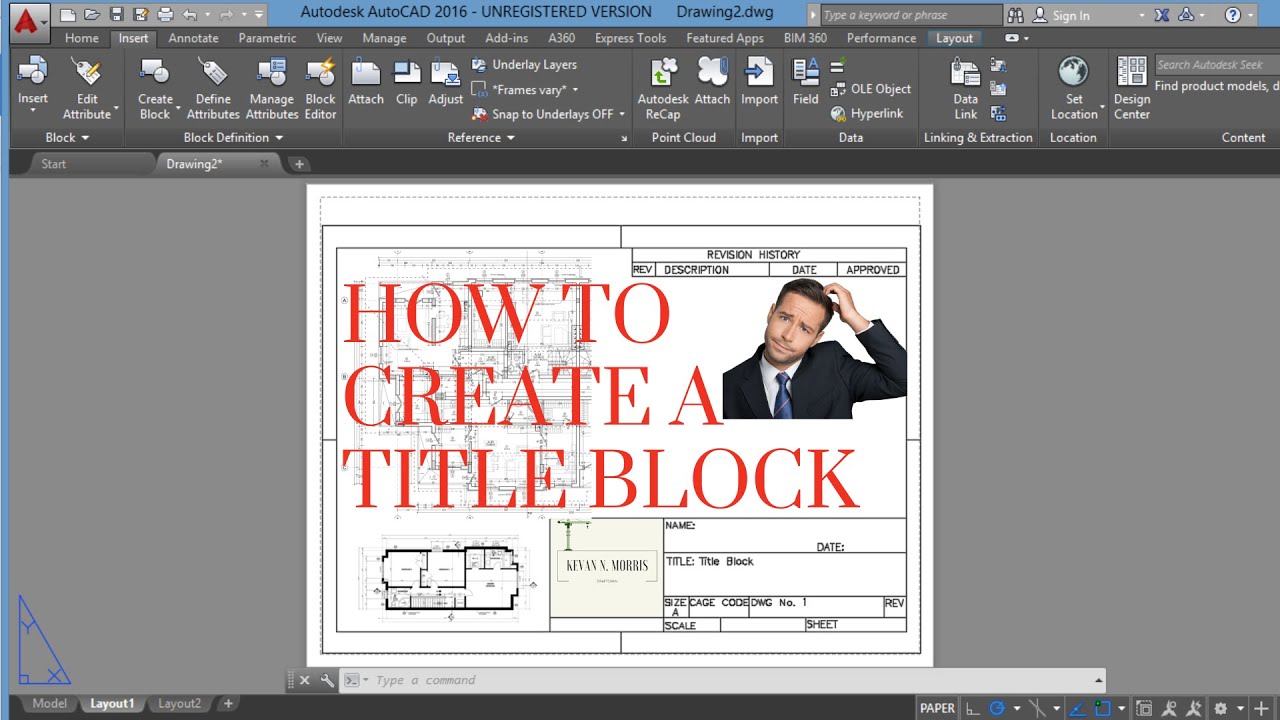Click the Search Autodesk Seek field

[x=1217, y=65]
